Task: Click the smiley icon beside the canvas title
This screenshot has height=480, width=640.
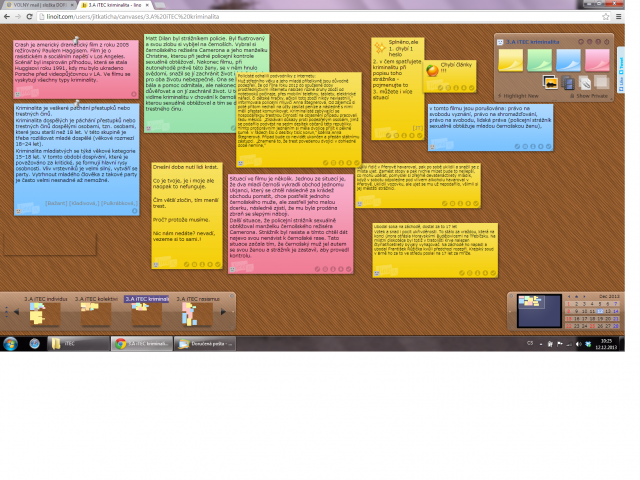Action: coord(500,42)
